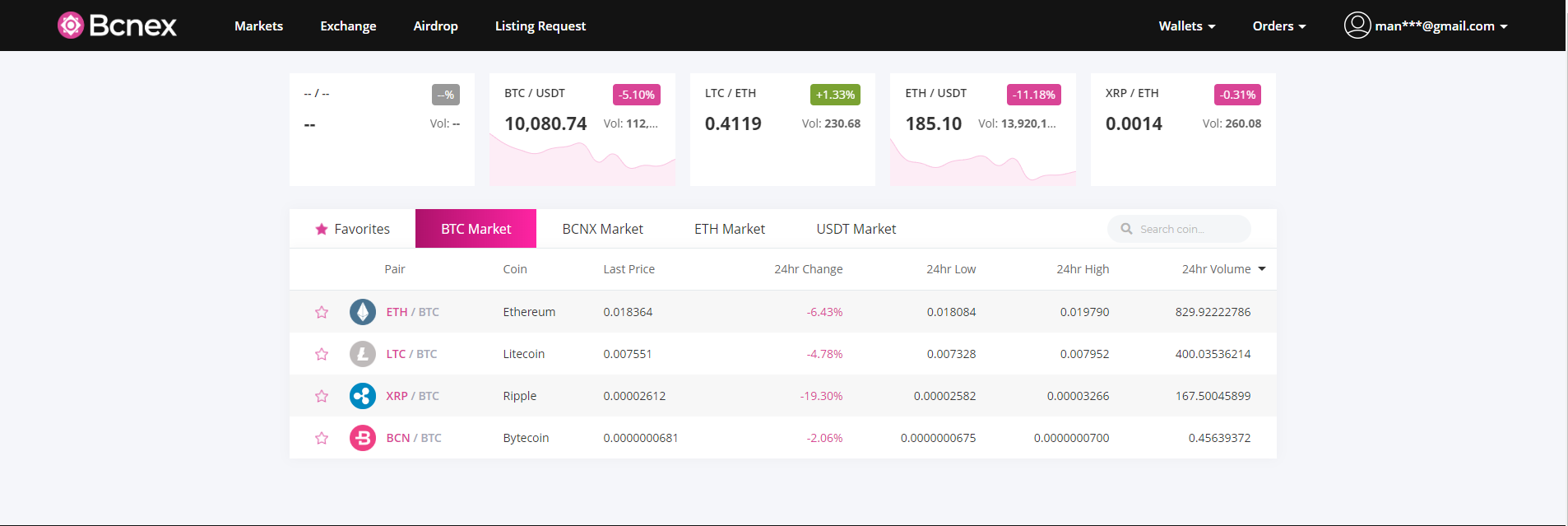
Task: Open the ETH / USDT ticker card
Action: [983, 129]
